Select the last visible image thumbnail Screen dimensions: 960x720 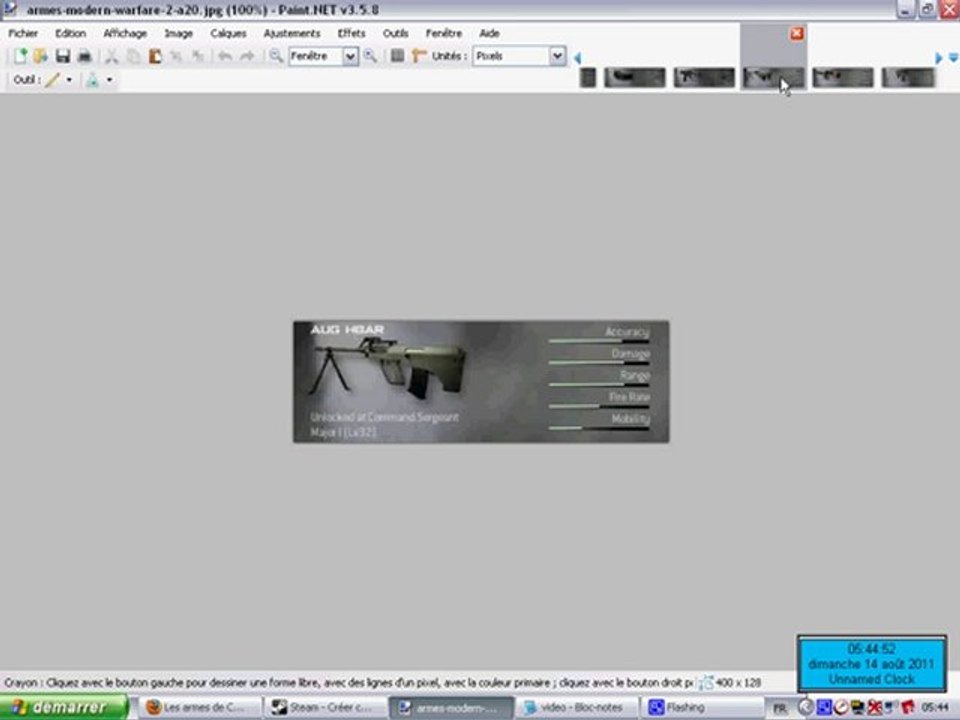click(908, 77)
